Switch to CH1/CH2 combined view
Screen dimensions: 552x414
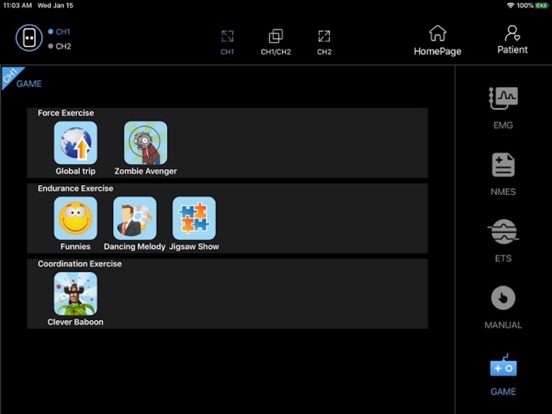[276, 43]
